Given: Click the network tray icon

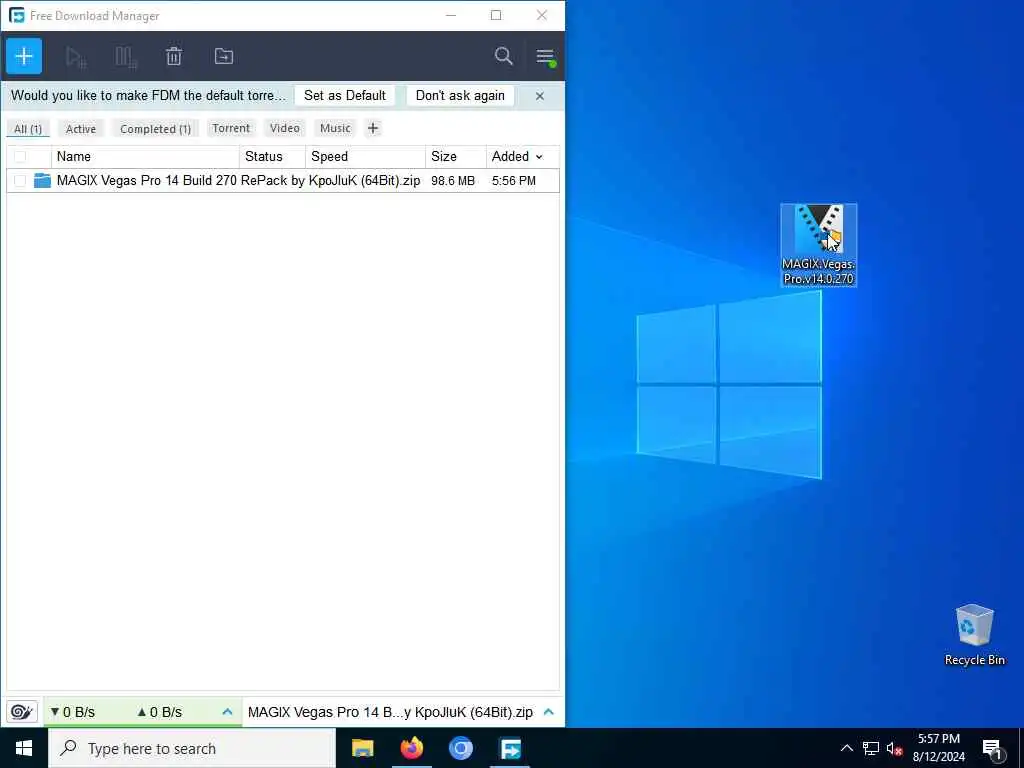Looking at the screenshot, I should [871, 748].
